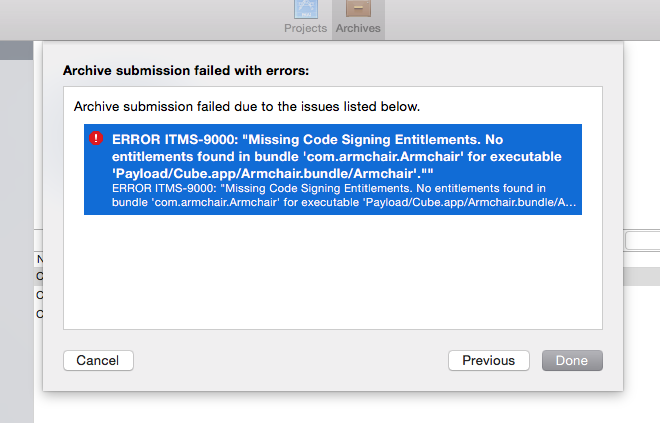Viewport: 660px width, 423px height.
Task: Select the ERROR ITMS-9000 bold headline
Action: point(337,156)
